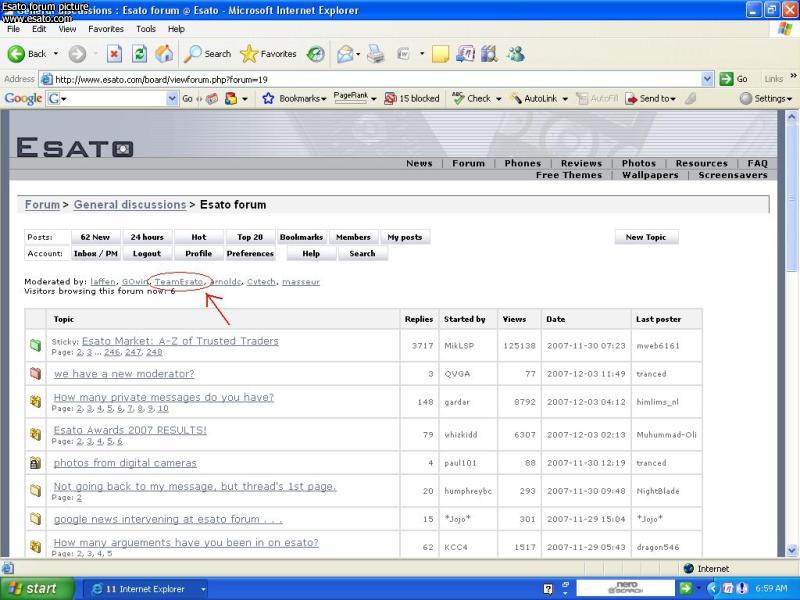The height and width of the screenshot is (600, 800).
Task: Open the Help menu
Action: point(177,29)
